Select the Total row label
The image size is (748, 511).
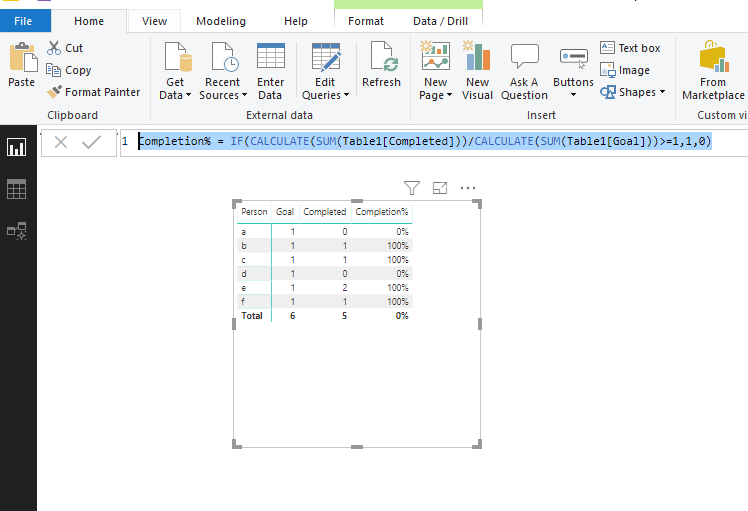tap(252, 316)
